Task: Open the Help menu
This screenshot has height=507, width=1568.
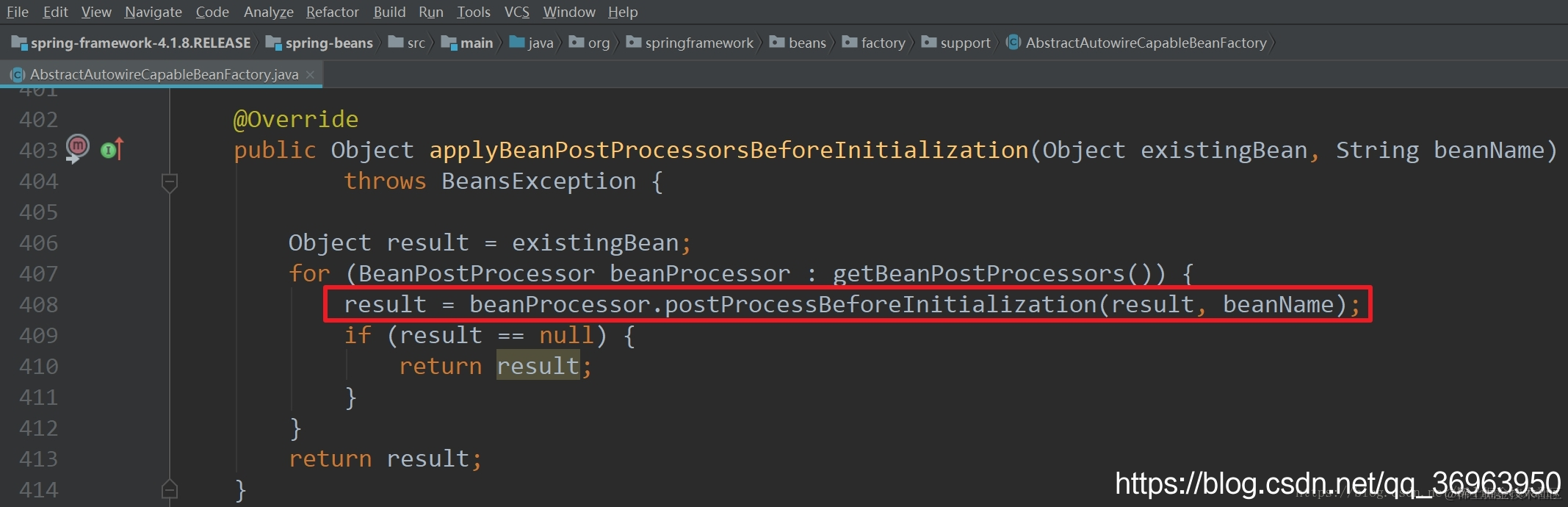Action: (x=623, y=12)
